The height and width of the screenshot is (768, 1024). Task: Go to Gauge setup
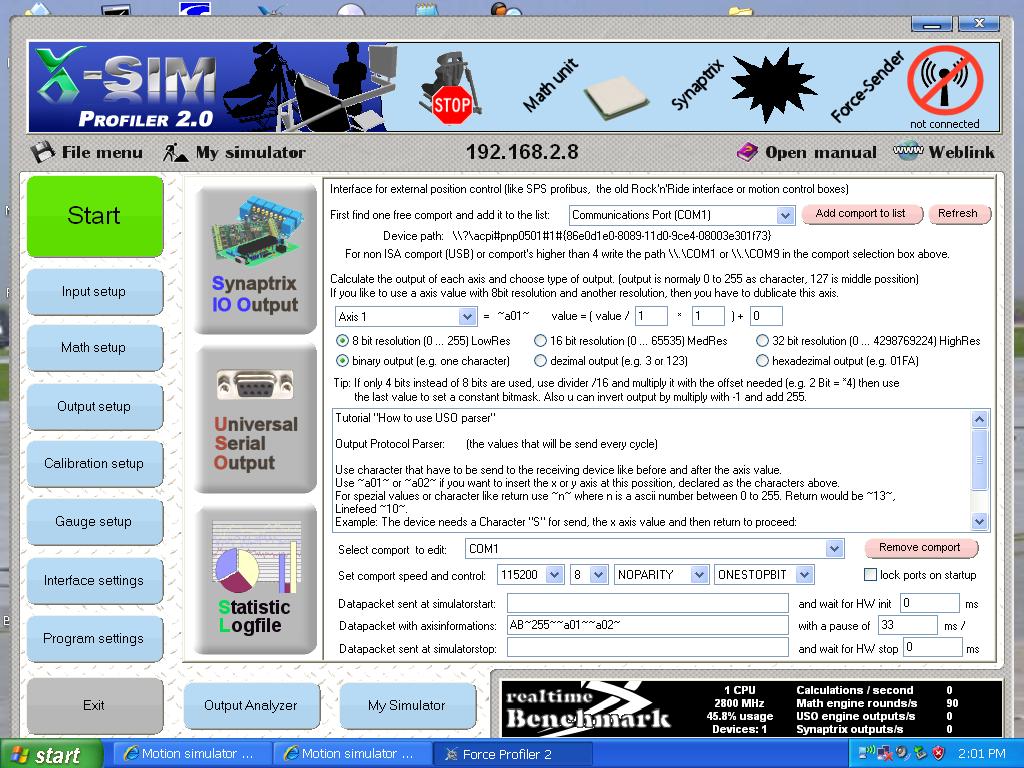[x=94, y=521]
